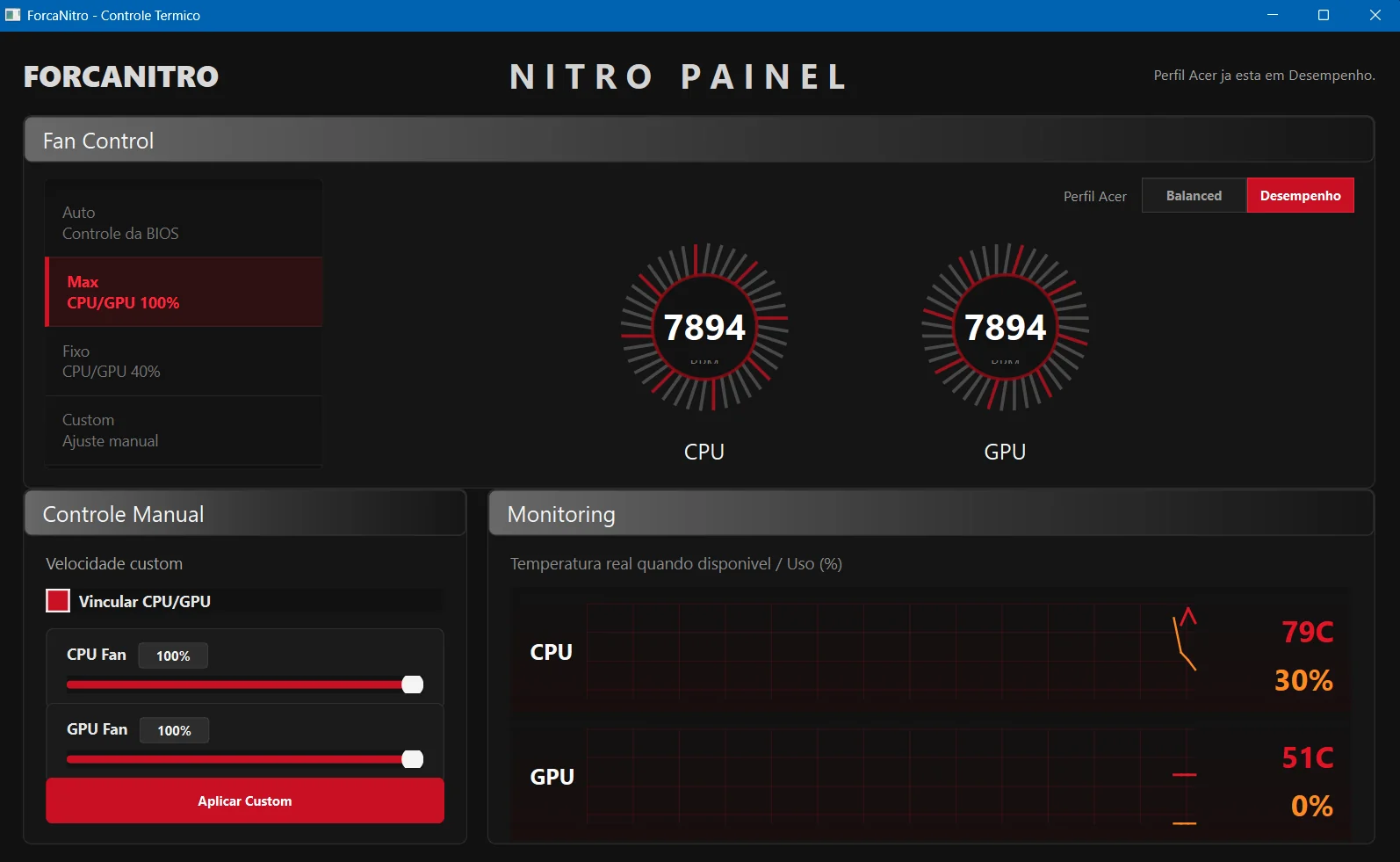Select the Auto Controle da BIOS mode
The image size is (1400, 862).
pyautogui.click(x=184, y=222)
